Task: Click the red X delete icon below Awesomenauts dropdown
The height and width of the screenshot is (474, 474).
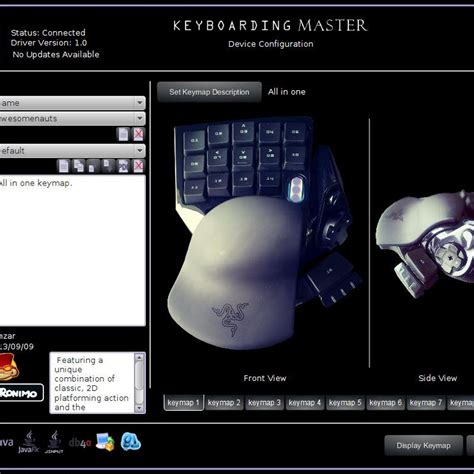Action: pos(138,134)
